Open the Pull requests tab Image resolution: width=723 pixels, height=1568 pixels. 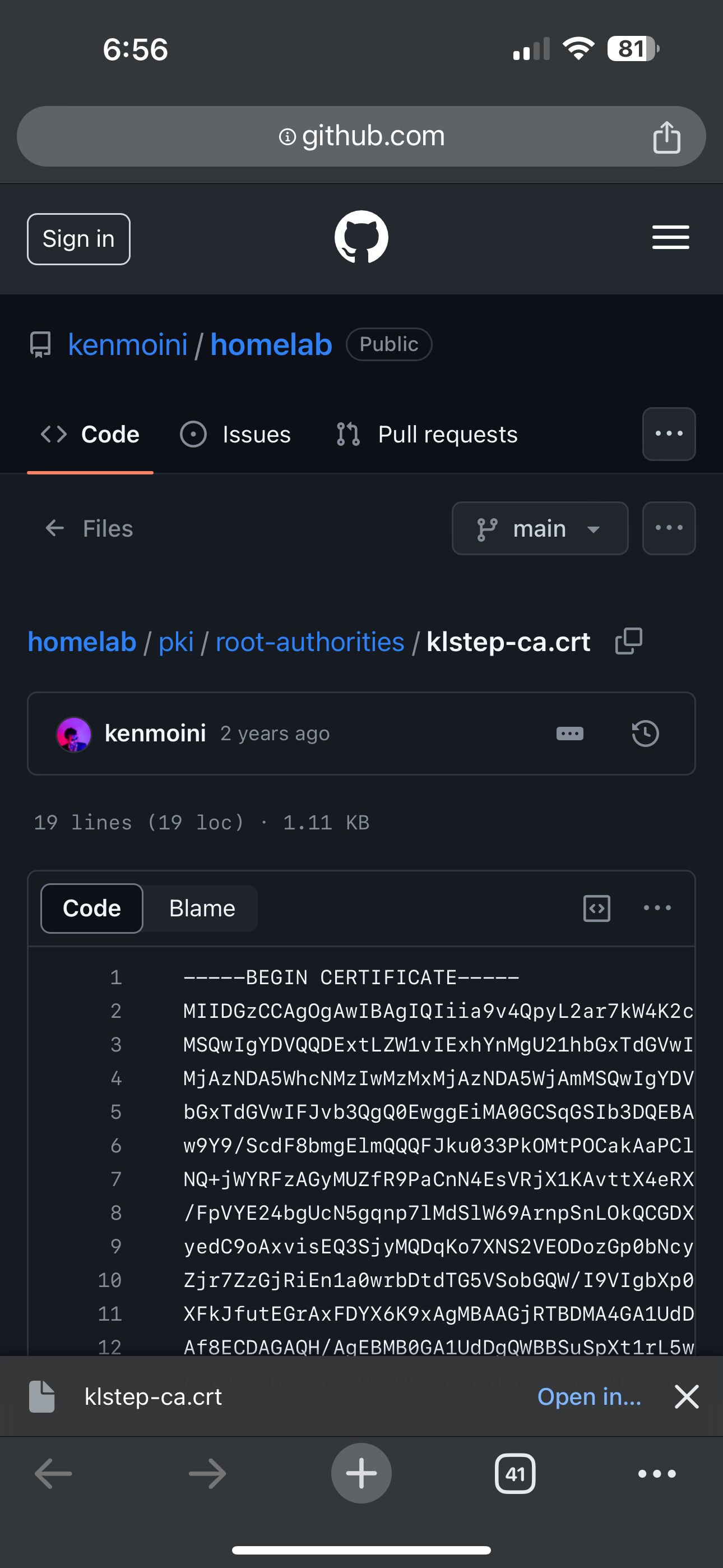[x=427, y=435]
